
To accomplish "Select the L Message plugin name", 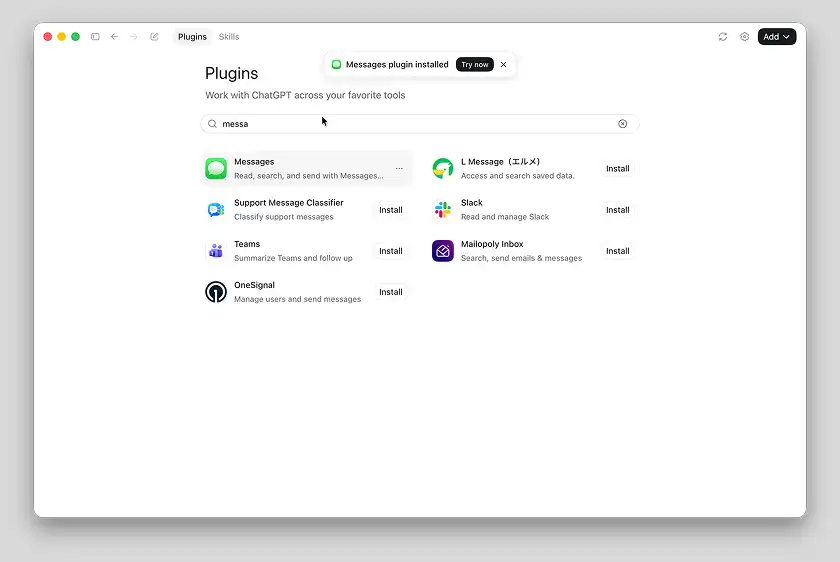I will point(500,162).
